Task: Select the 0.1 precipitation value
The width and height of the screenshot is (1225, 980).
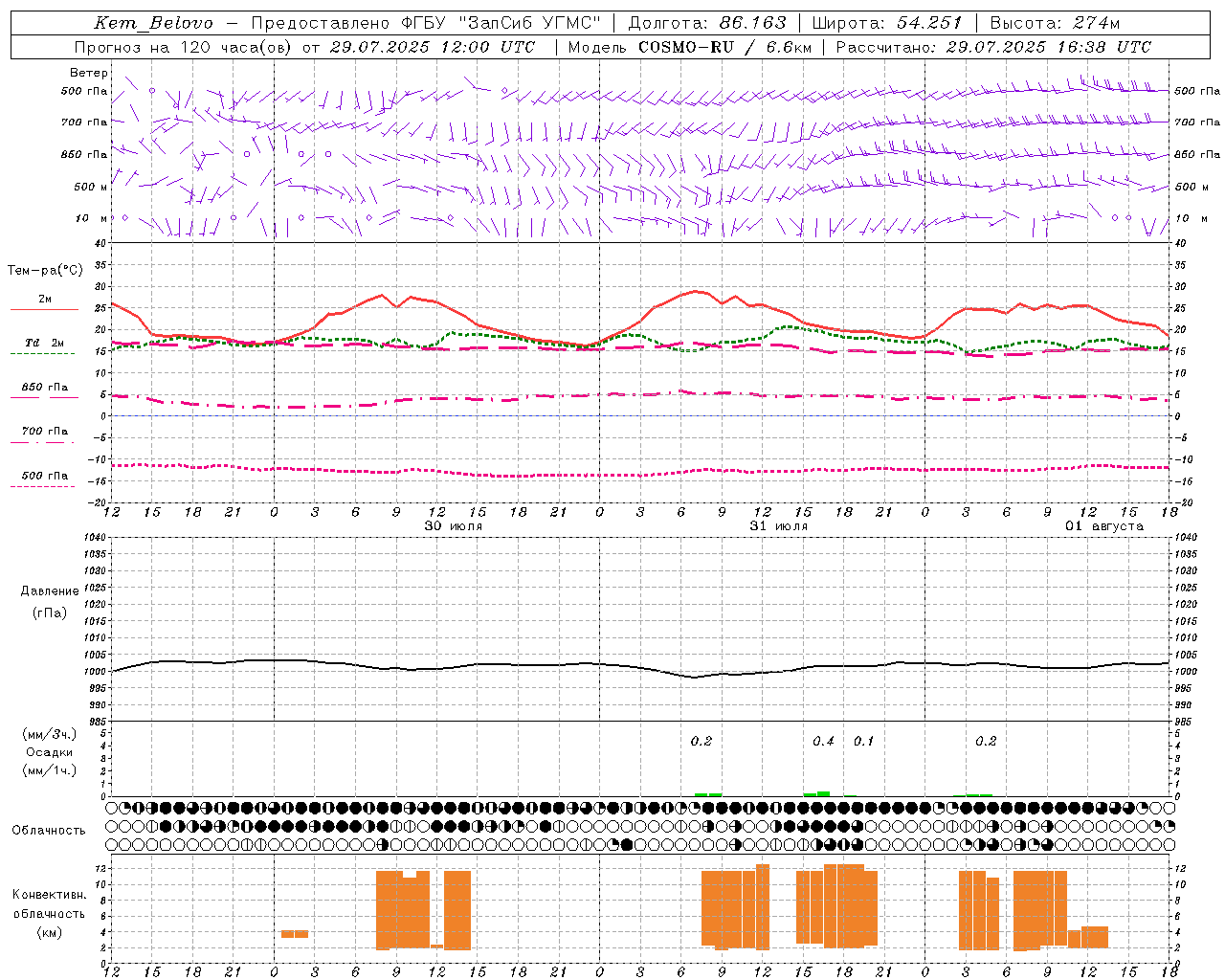Action: (x=863, y=741)
